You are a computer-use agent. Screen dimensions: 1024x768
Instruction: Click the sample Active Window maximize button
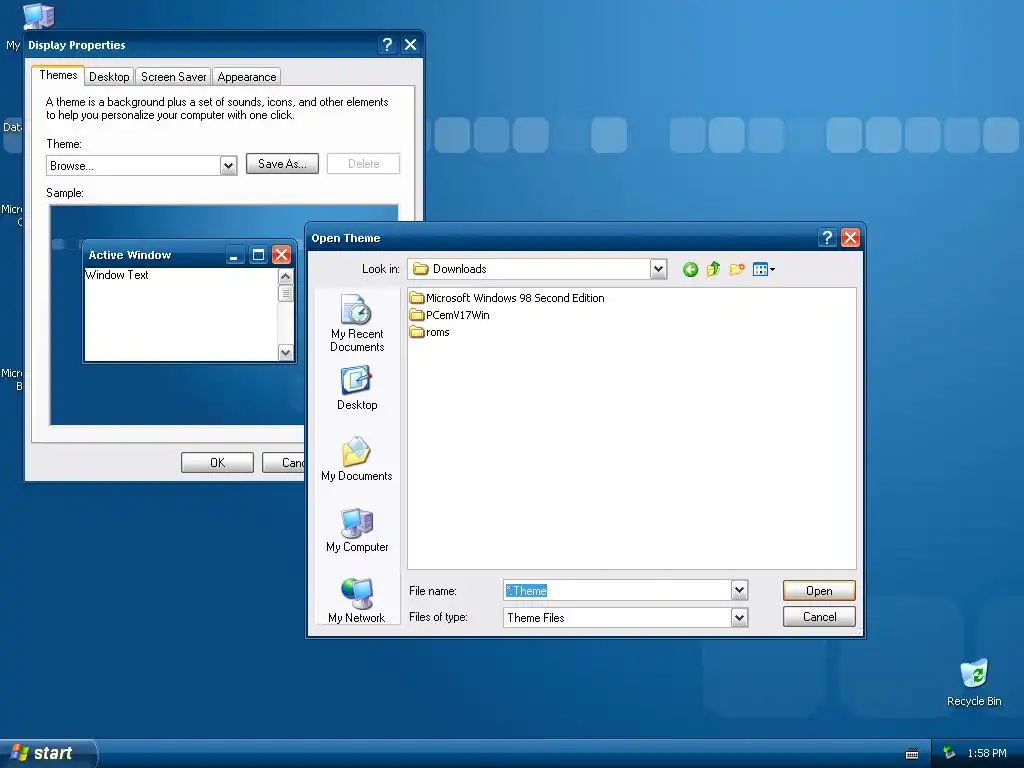coord(258,255)
